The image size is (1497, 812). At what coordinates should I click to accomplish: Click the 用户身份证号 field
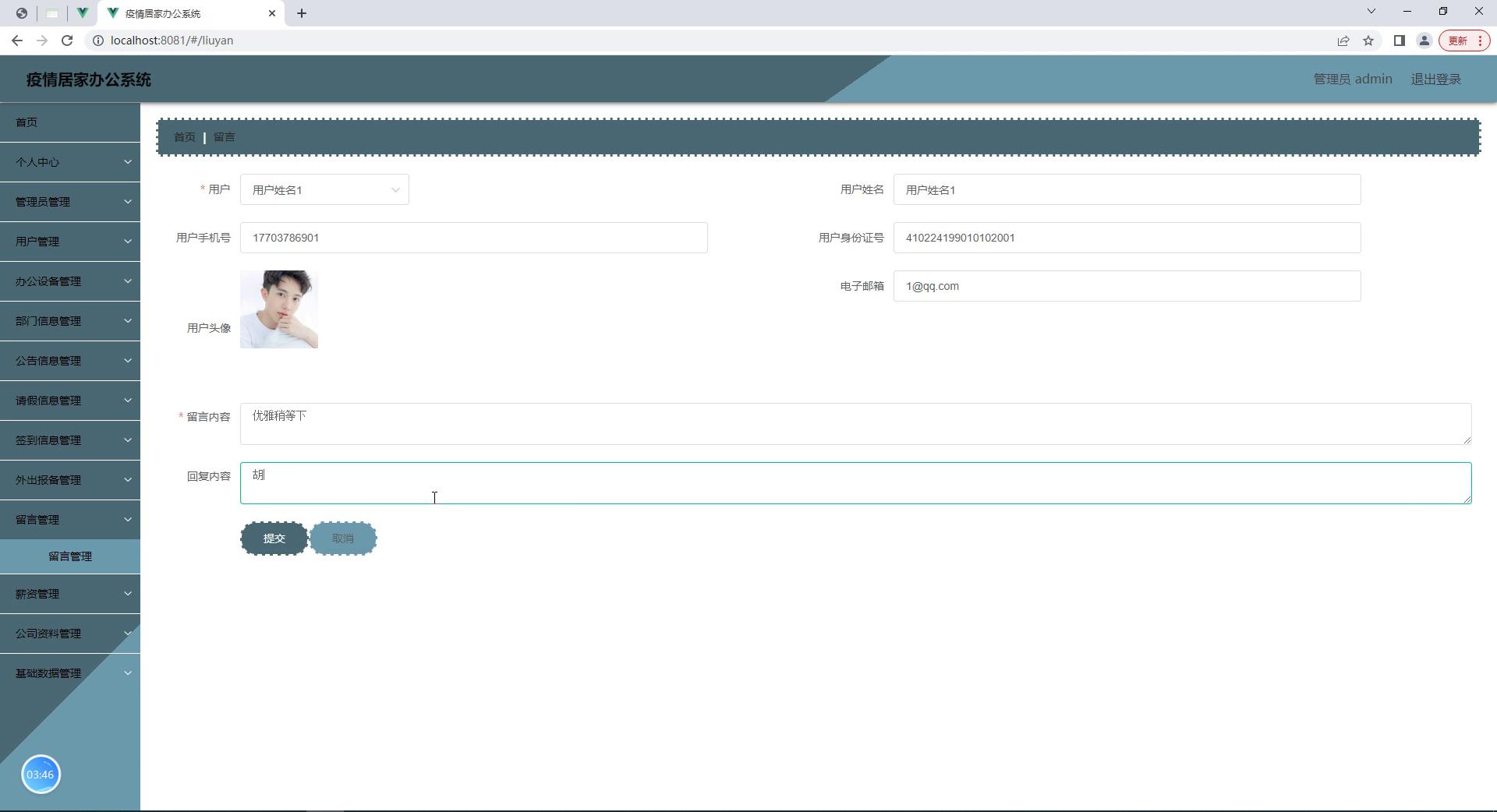click(1127, 238)
